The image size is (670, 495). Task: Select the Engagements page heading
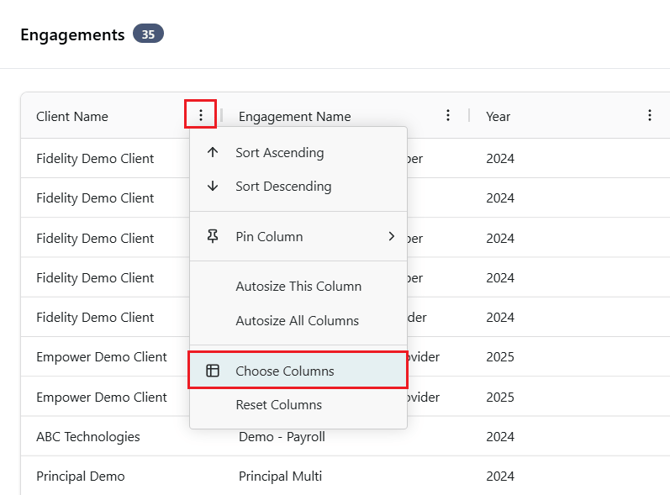click(73, 35)
